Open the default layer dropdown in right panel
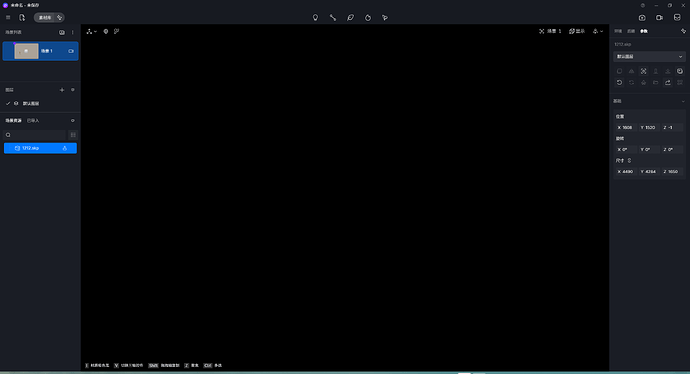 (x=649, y=57)
